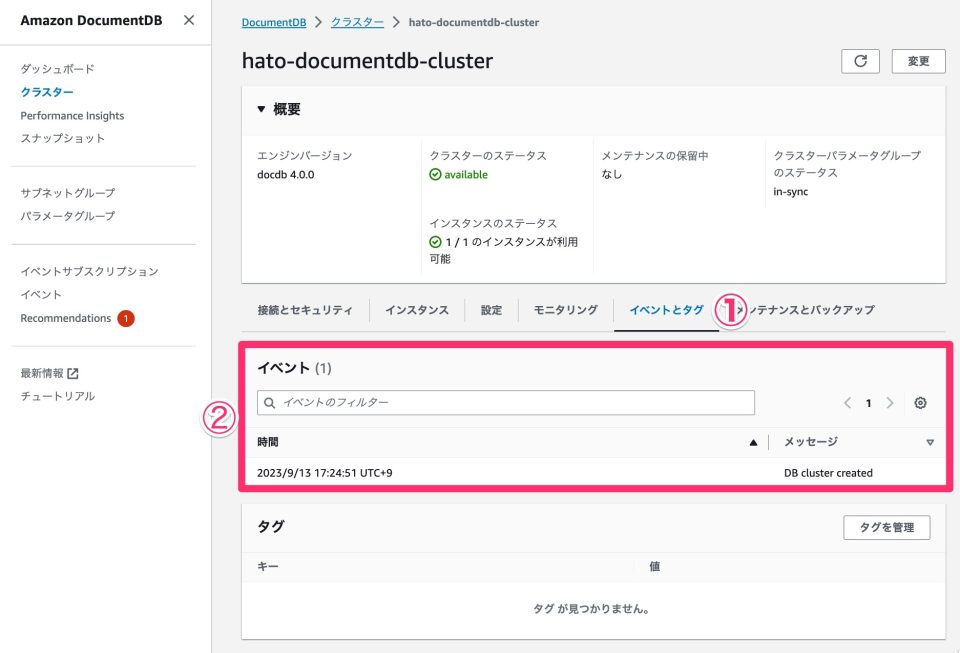Open Recommendations in the sidebar

66,318
